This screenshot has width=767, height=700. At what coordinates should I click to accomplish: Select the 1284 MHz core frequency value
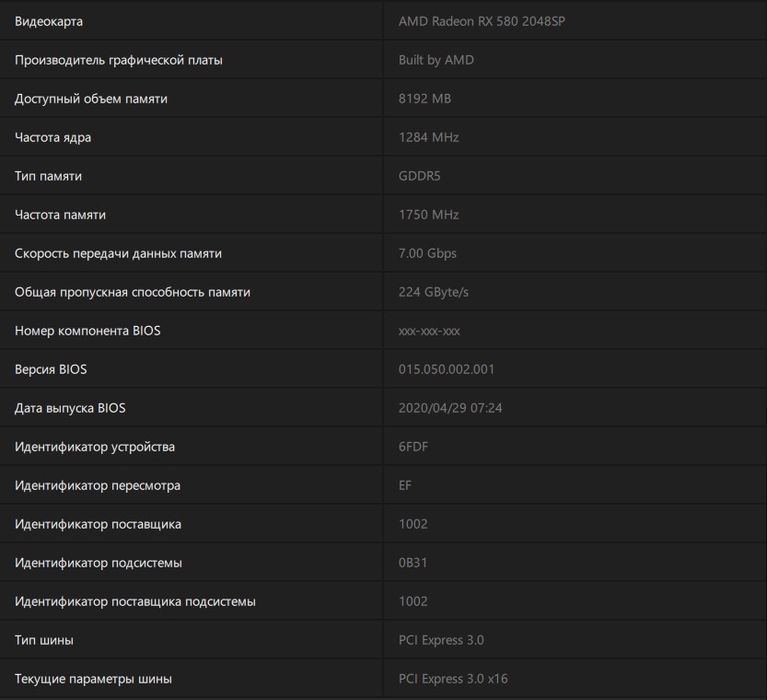click(428, 137)
